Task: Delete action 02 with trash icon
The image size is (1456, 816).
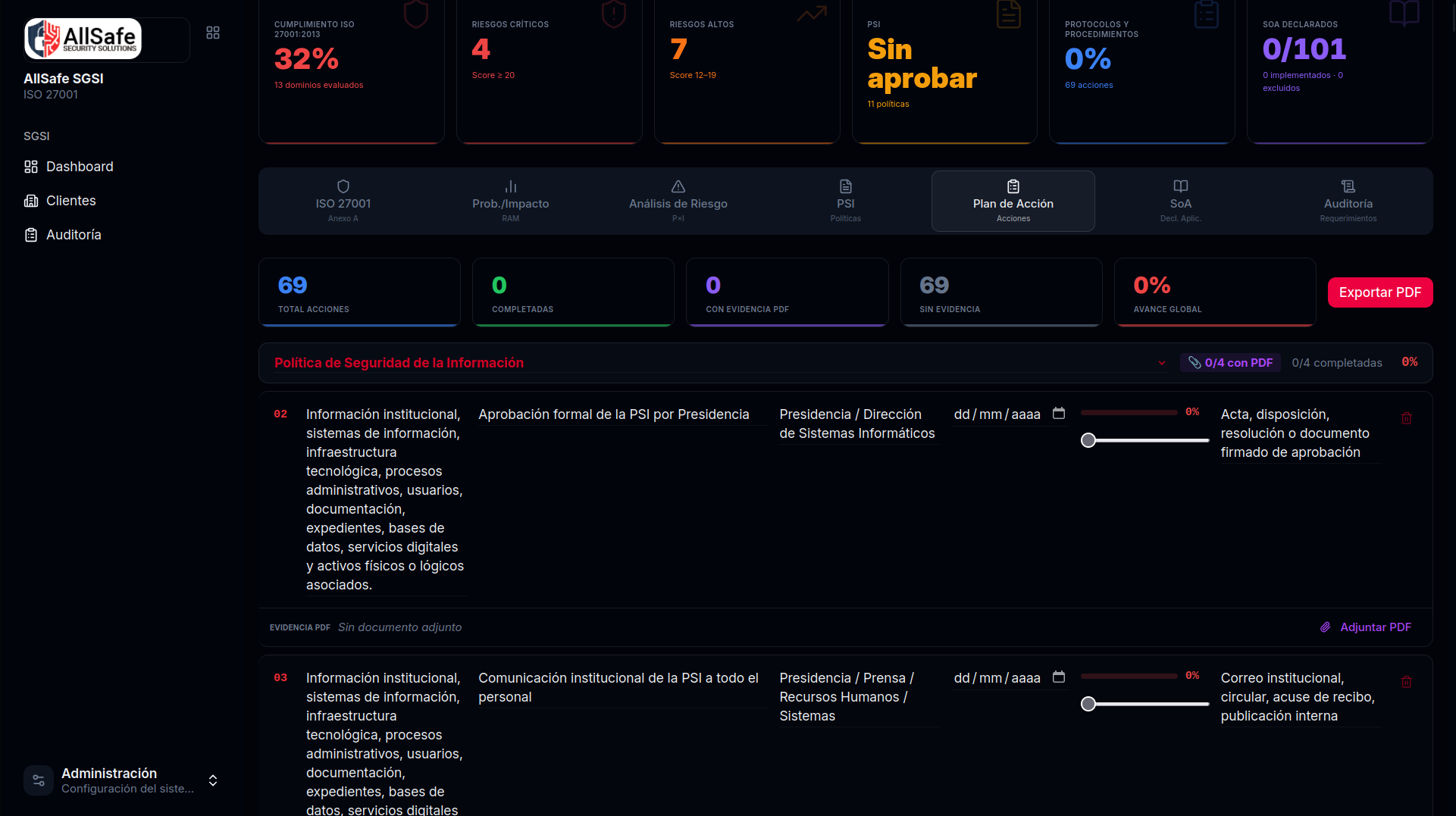Action: click(1407, 418)
